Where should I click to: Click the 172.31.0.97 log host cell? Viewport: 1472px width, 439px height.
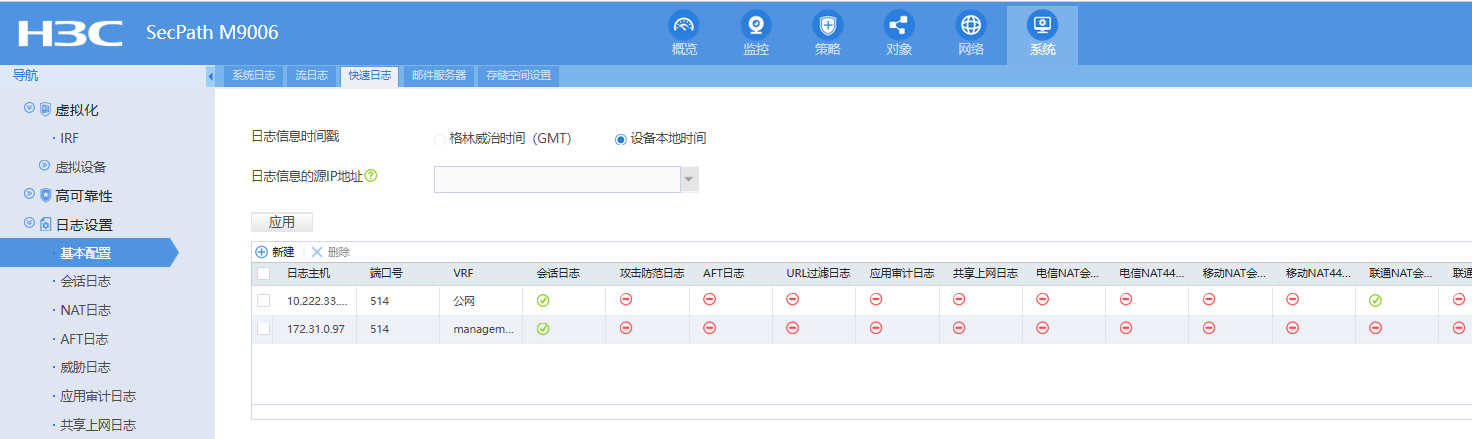coord(315,329)
